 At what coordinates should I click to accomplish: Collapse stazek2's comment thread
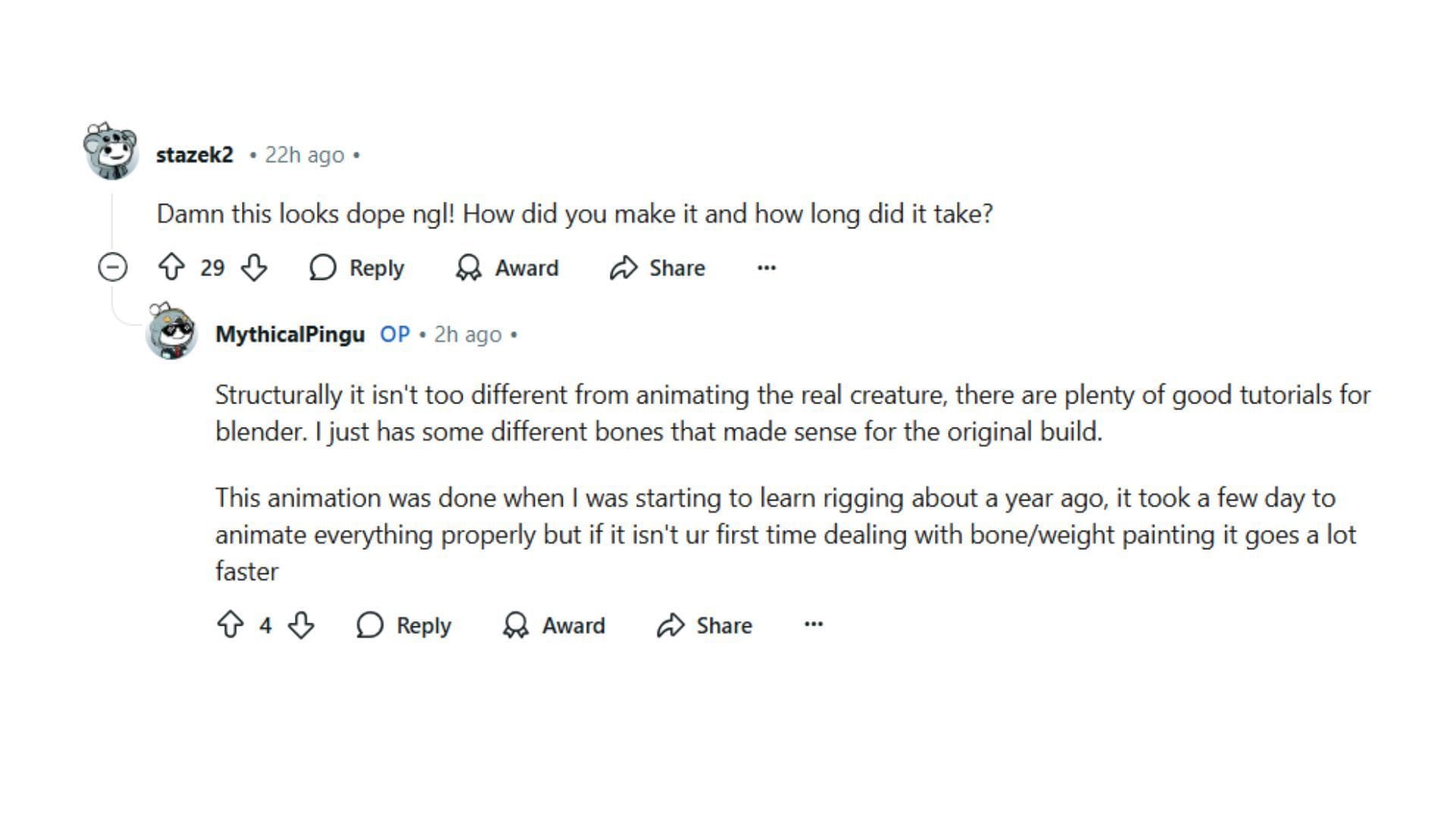coord(112,267)
